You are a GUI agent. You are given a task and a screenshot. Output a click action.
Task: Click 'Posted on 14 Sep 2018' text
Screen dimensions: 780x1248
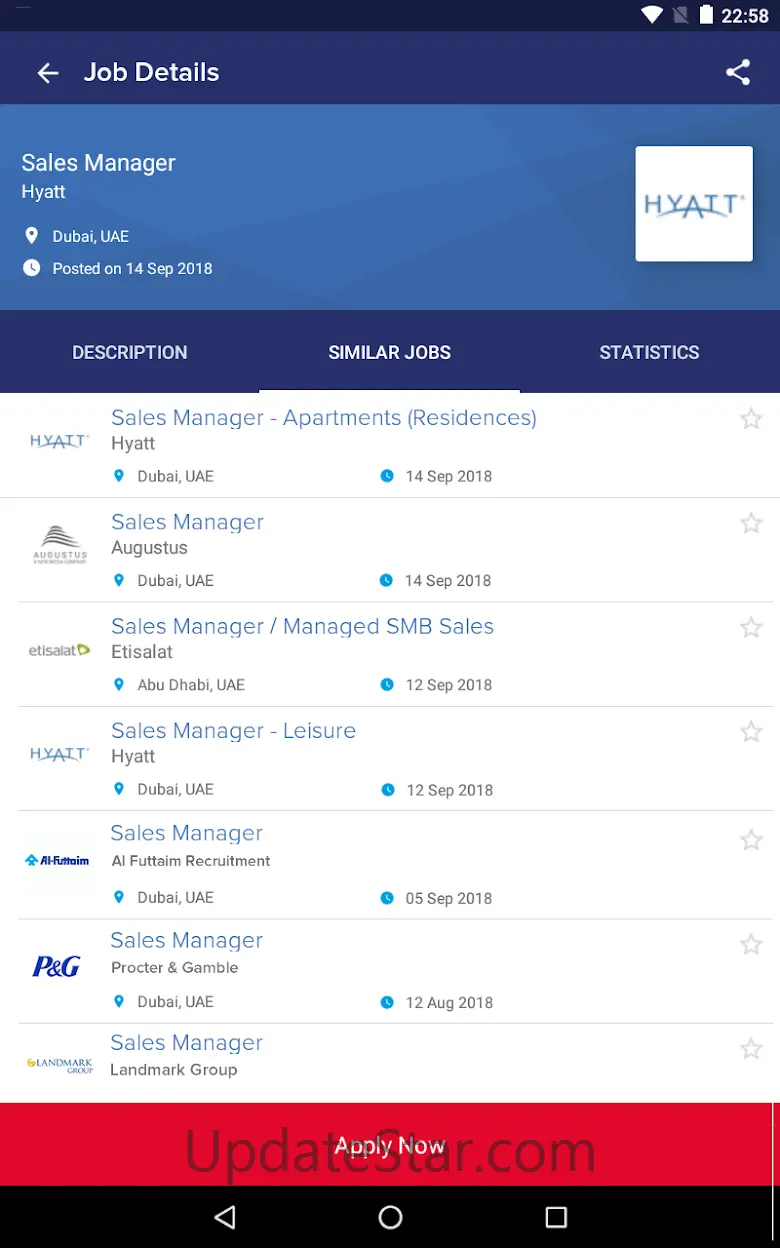tap(132, 268)
